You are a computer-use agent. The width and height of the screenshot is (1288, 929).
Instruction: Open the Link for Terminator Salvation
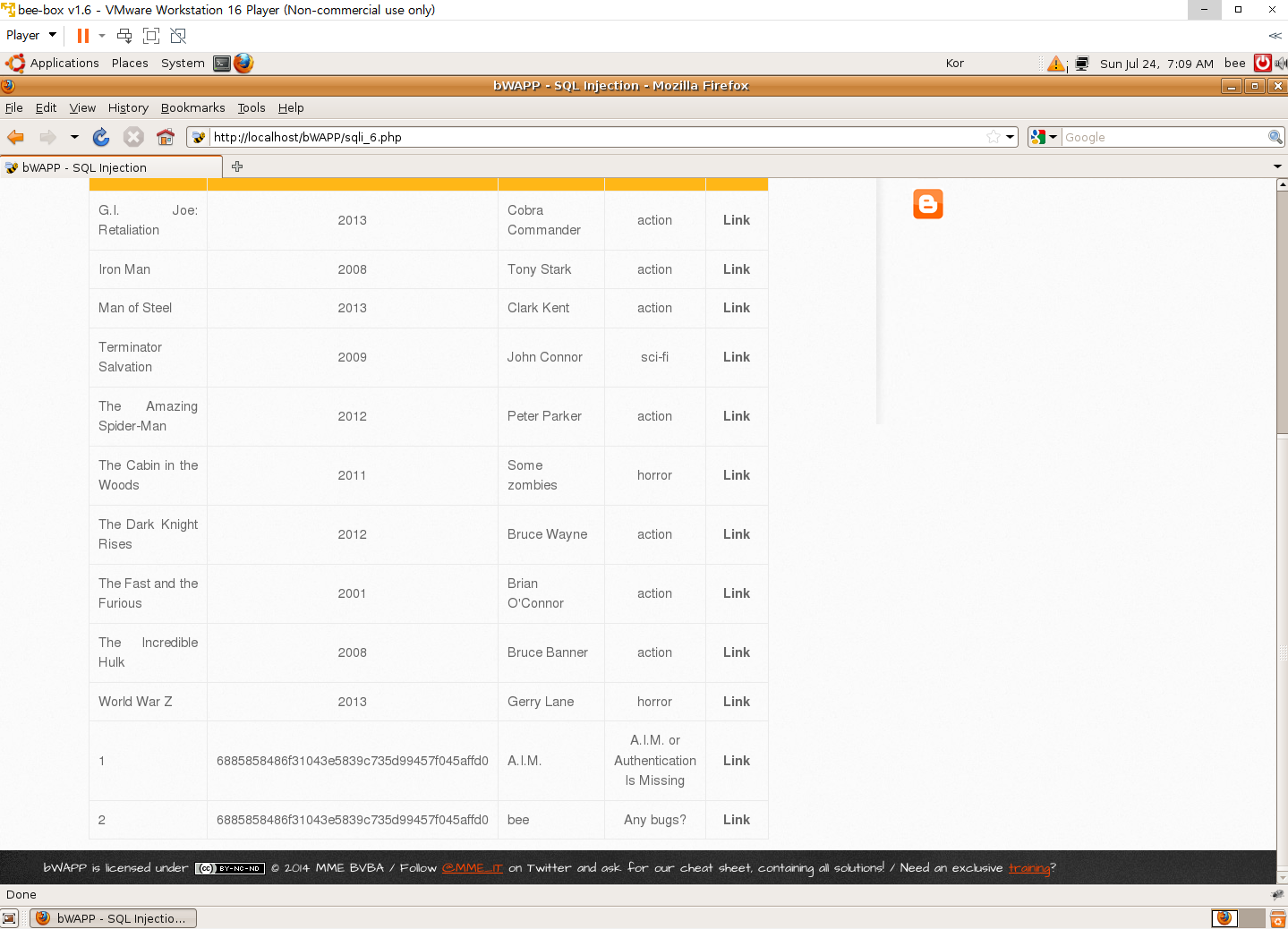pos(737,357)
